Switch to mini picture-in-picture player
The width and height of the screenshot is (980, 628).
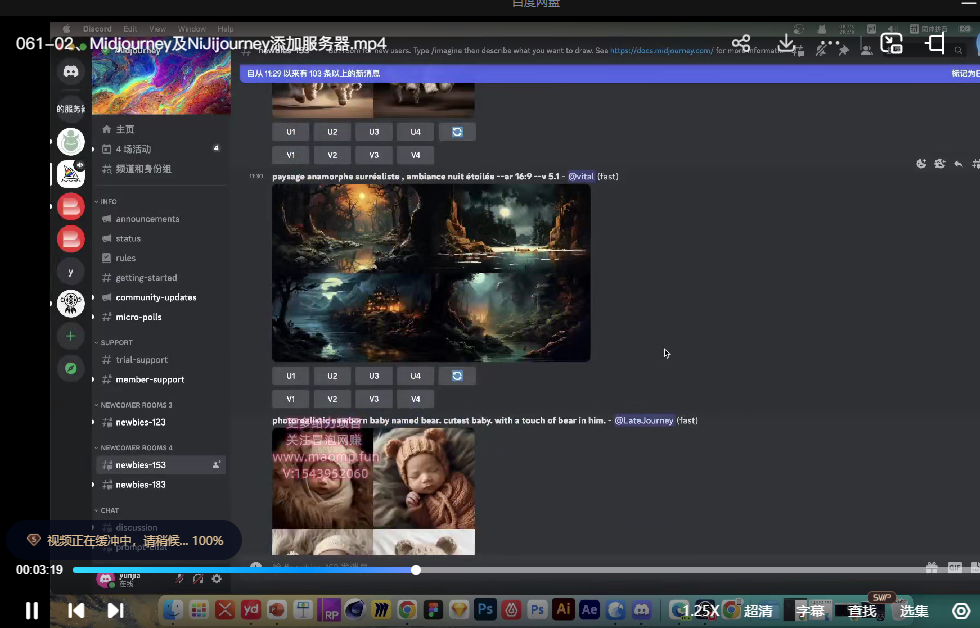point(891,43)
